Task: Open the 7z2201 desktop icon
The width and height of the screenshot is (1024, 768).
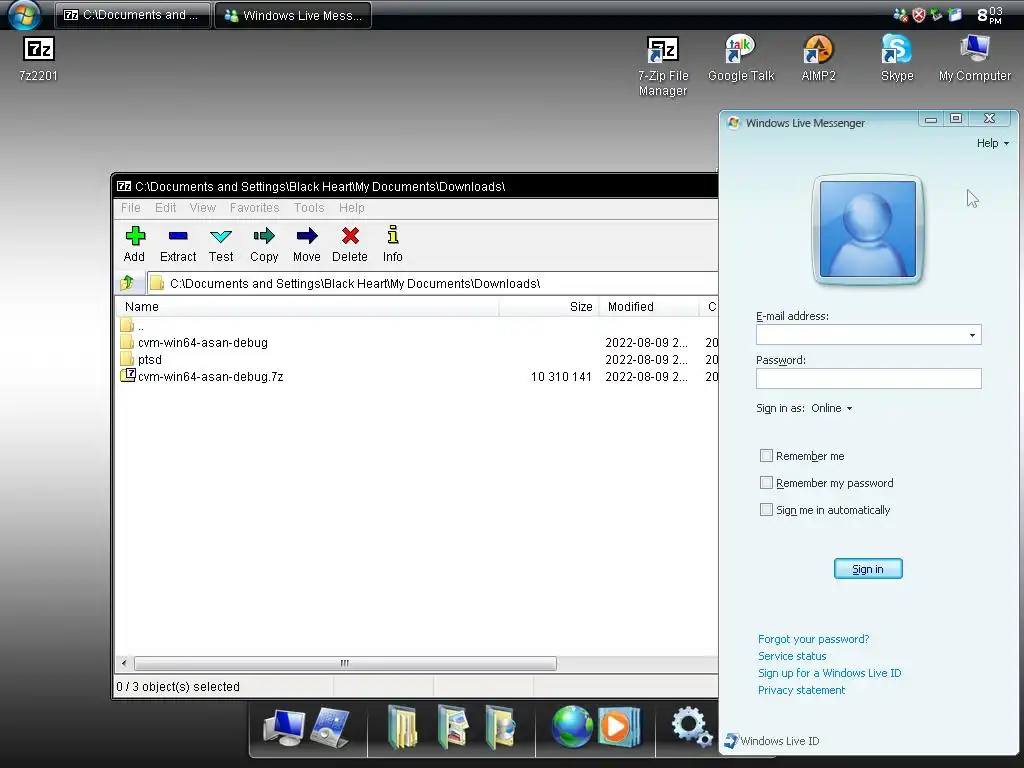Action: point(39,59)
